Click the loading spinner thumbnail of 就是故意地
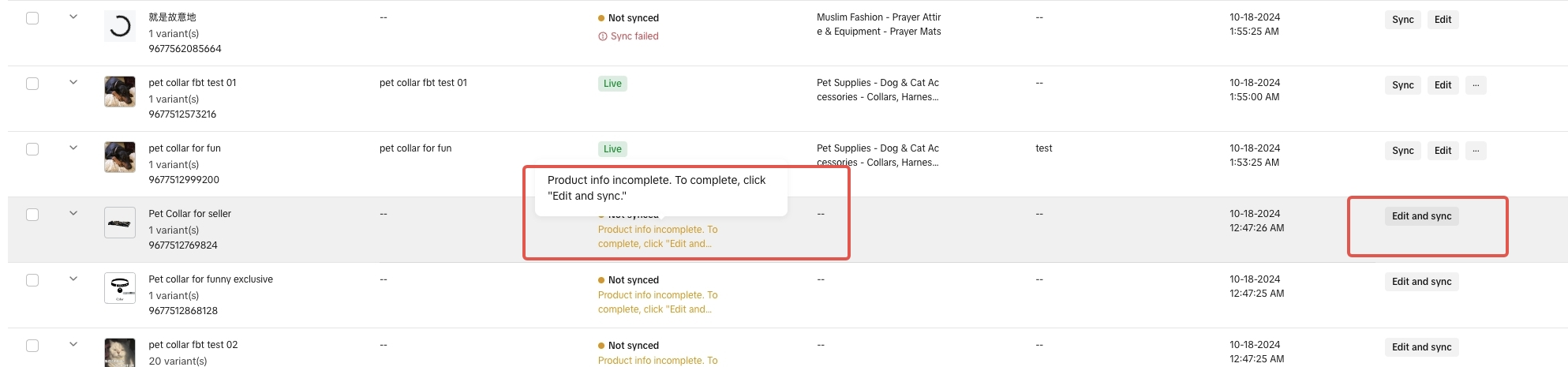1568x367 pixels. click(x=120, y=26)
